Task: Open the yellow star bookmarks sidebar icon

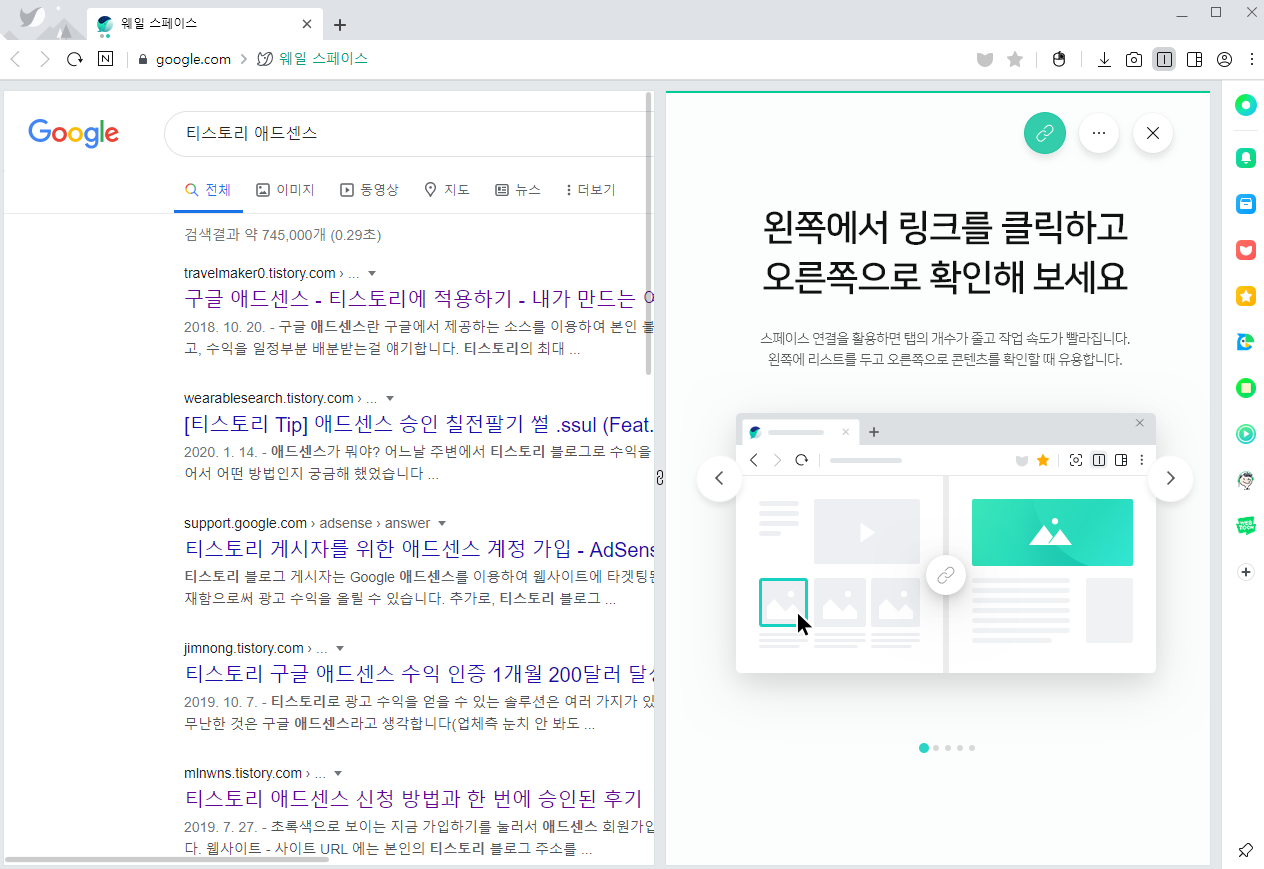Action: pos(1245,296)
